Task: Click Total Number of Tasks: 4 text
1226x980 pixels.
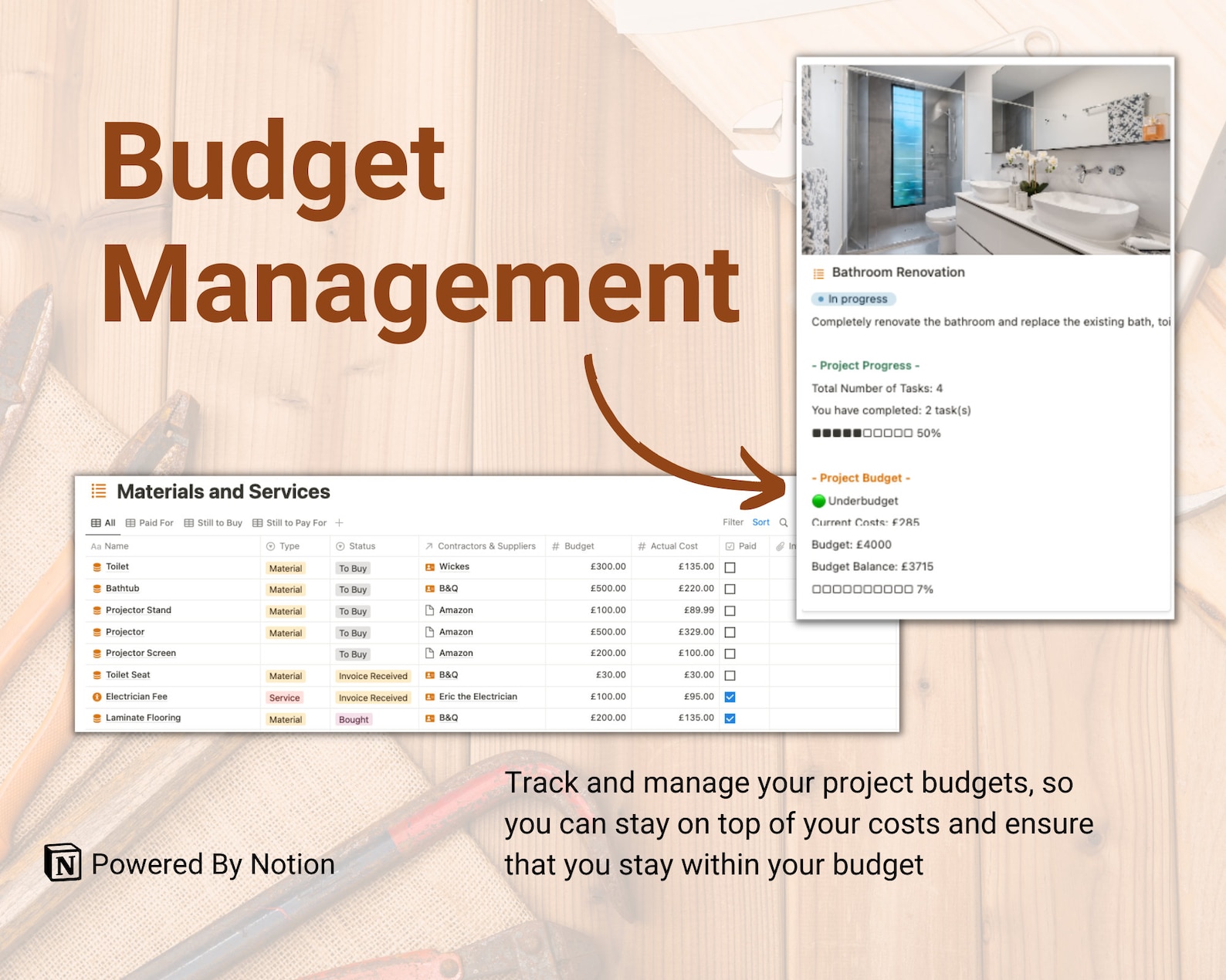Action: click(877, 388)
